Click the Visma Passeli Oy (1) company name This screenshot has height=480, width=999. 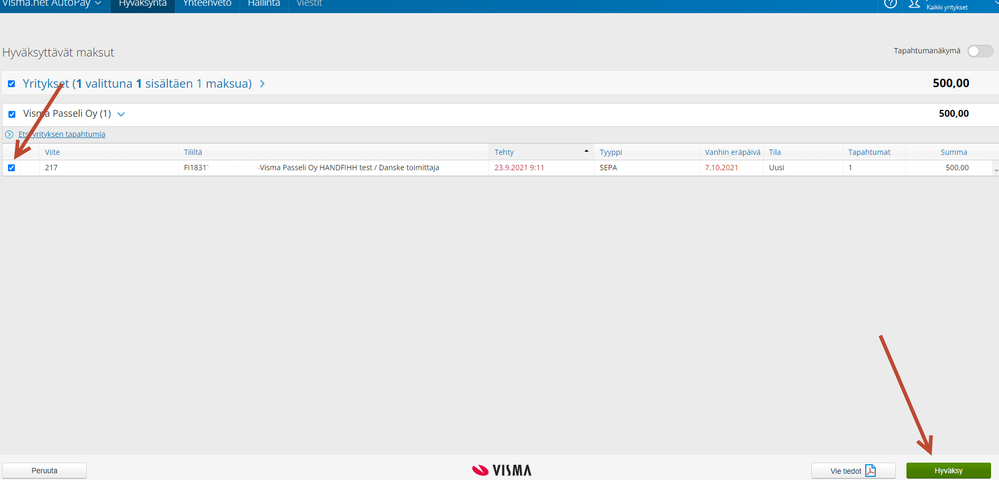coord(67,114)
